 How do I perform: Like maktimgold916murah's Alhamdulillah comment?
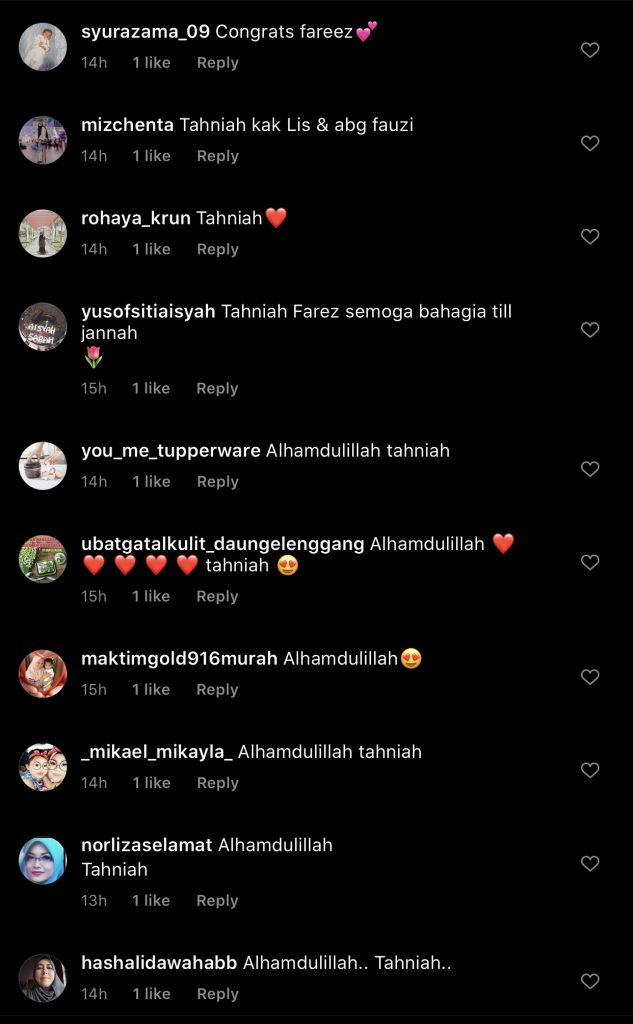pyautogui.click(x=590, y=677)
